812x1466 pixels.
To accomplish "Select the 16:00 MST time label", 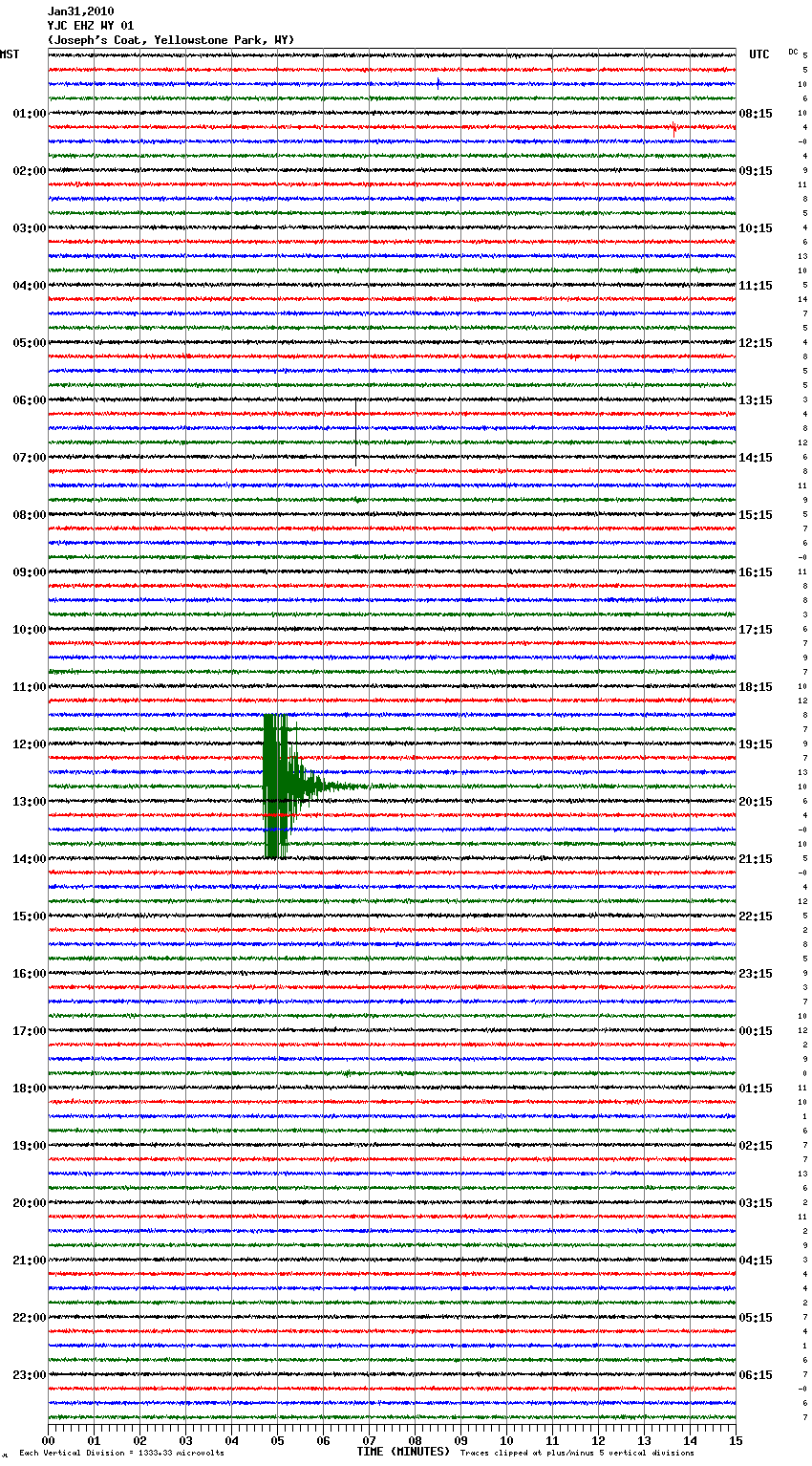I will [30, 974].
